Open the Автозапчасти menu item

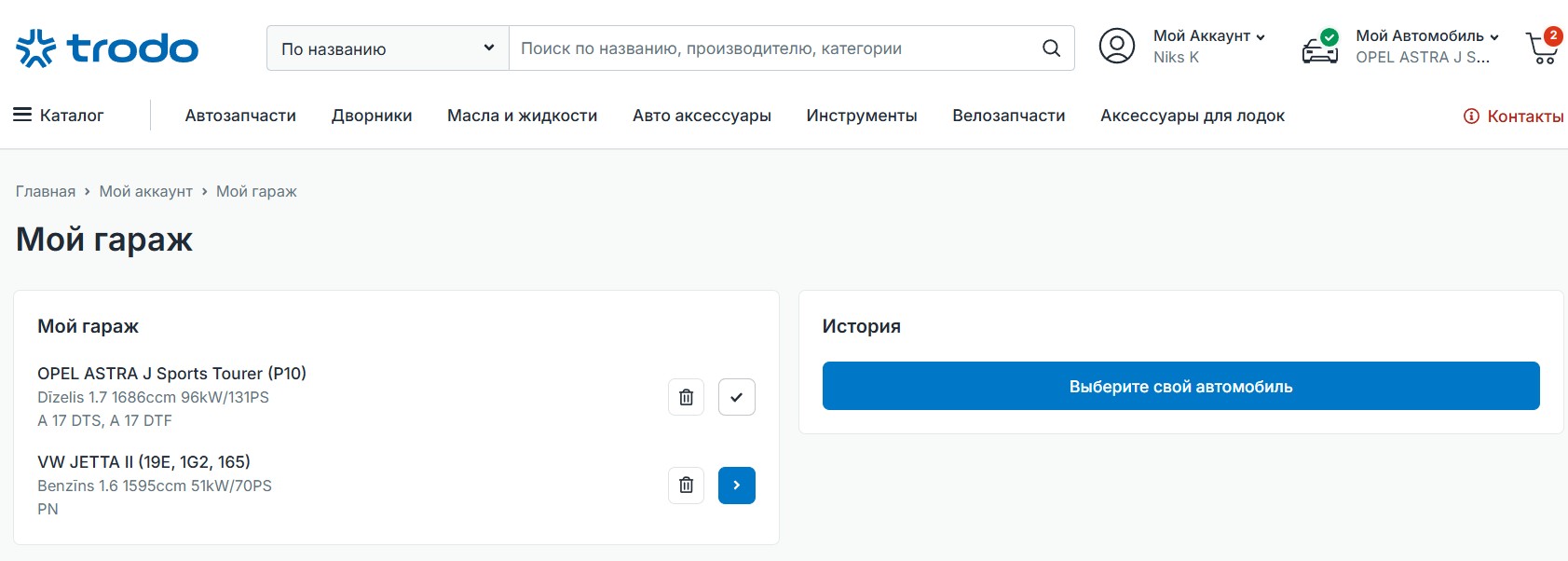coord(240,116)
